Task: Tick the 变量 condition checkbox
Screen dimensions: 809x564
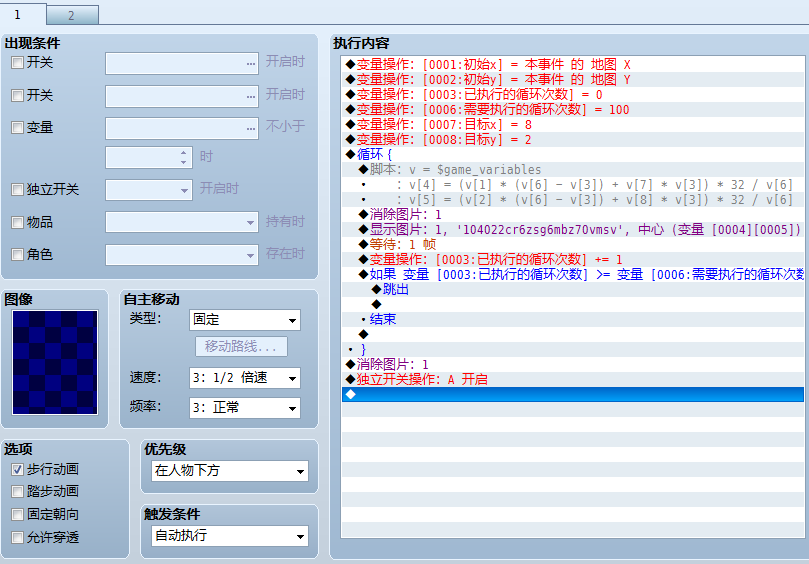Action: coord(18,127)
